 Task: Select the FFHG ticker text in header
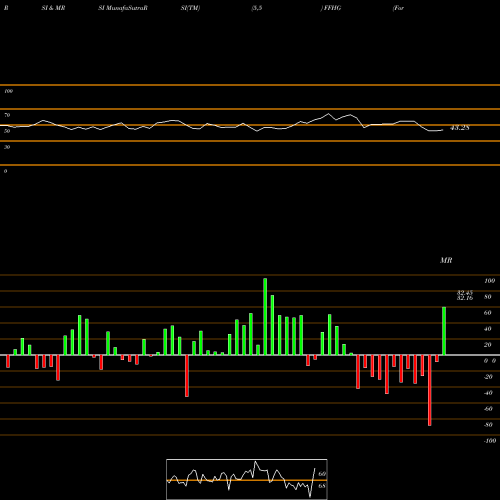[x=332, y=8]
